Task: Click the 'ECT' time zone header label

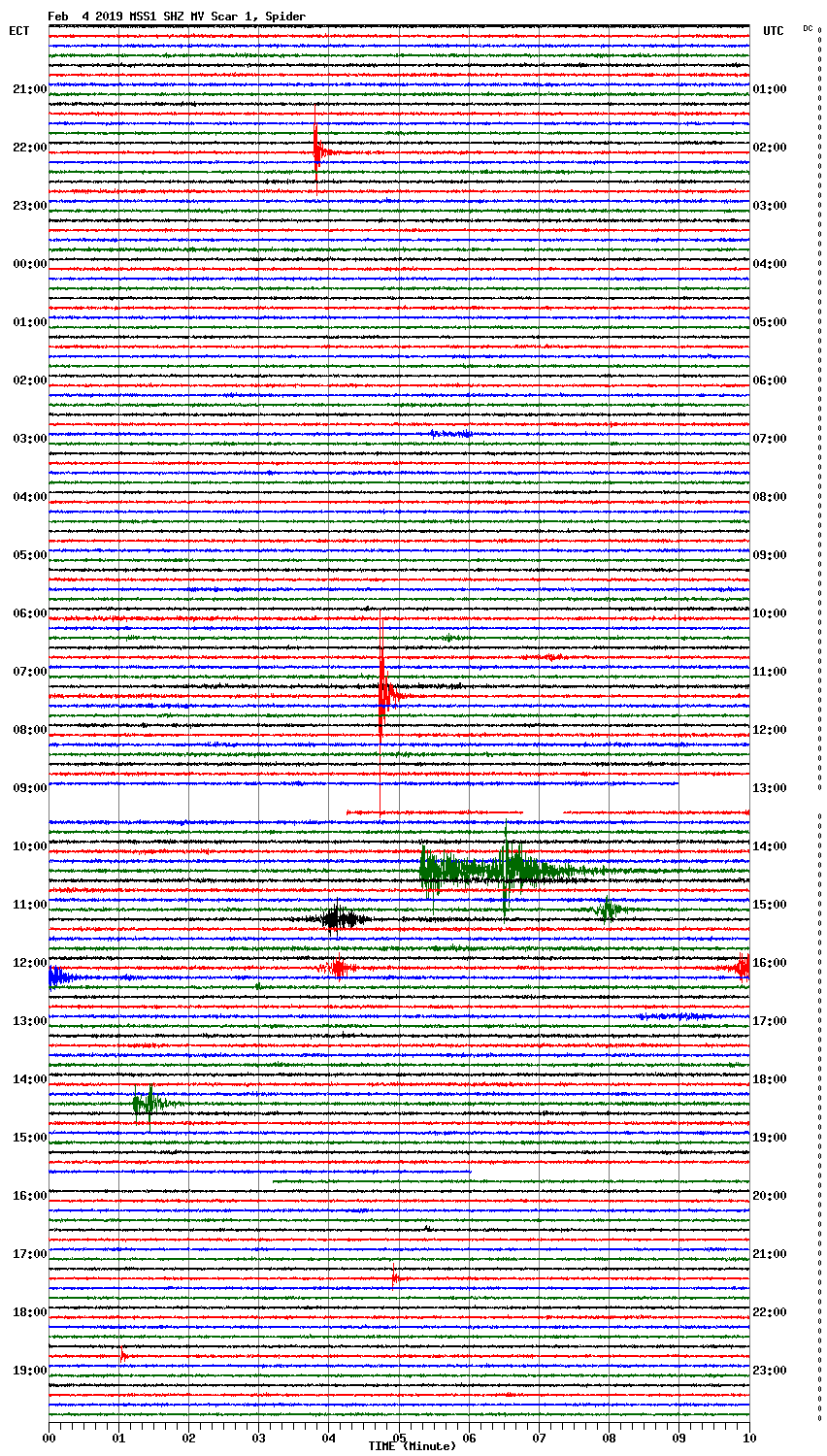Action: [x=19, y=31]
